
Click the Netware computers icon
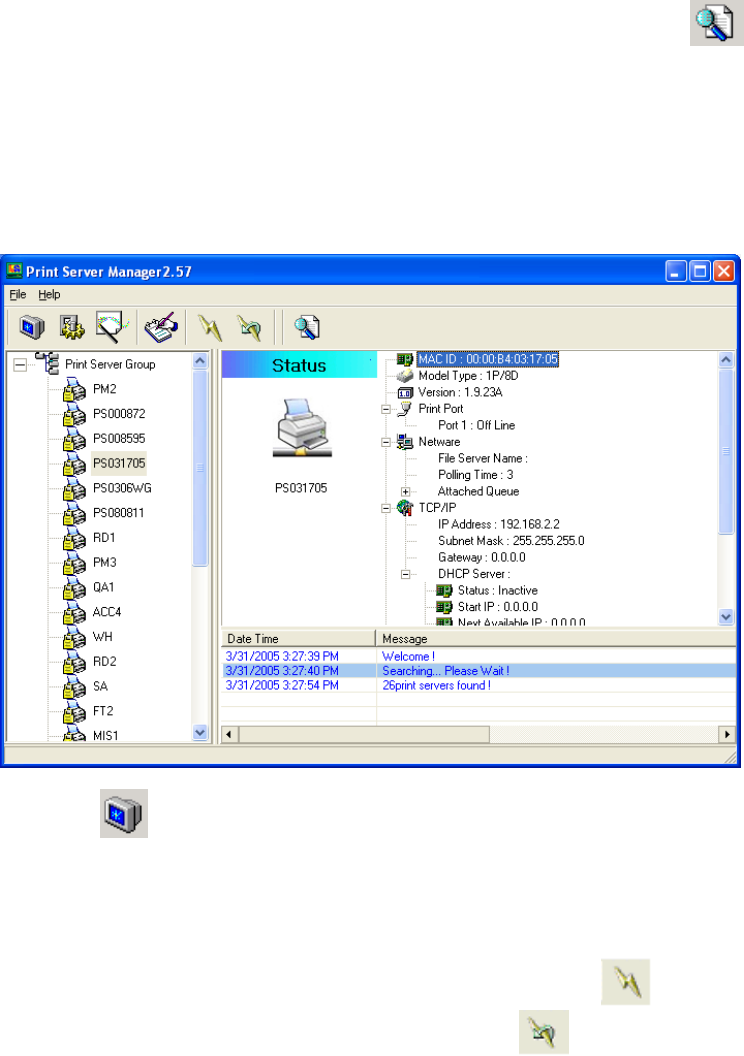coord(405,442)
